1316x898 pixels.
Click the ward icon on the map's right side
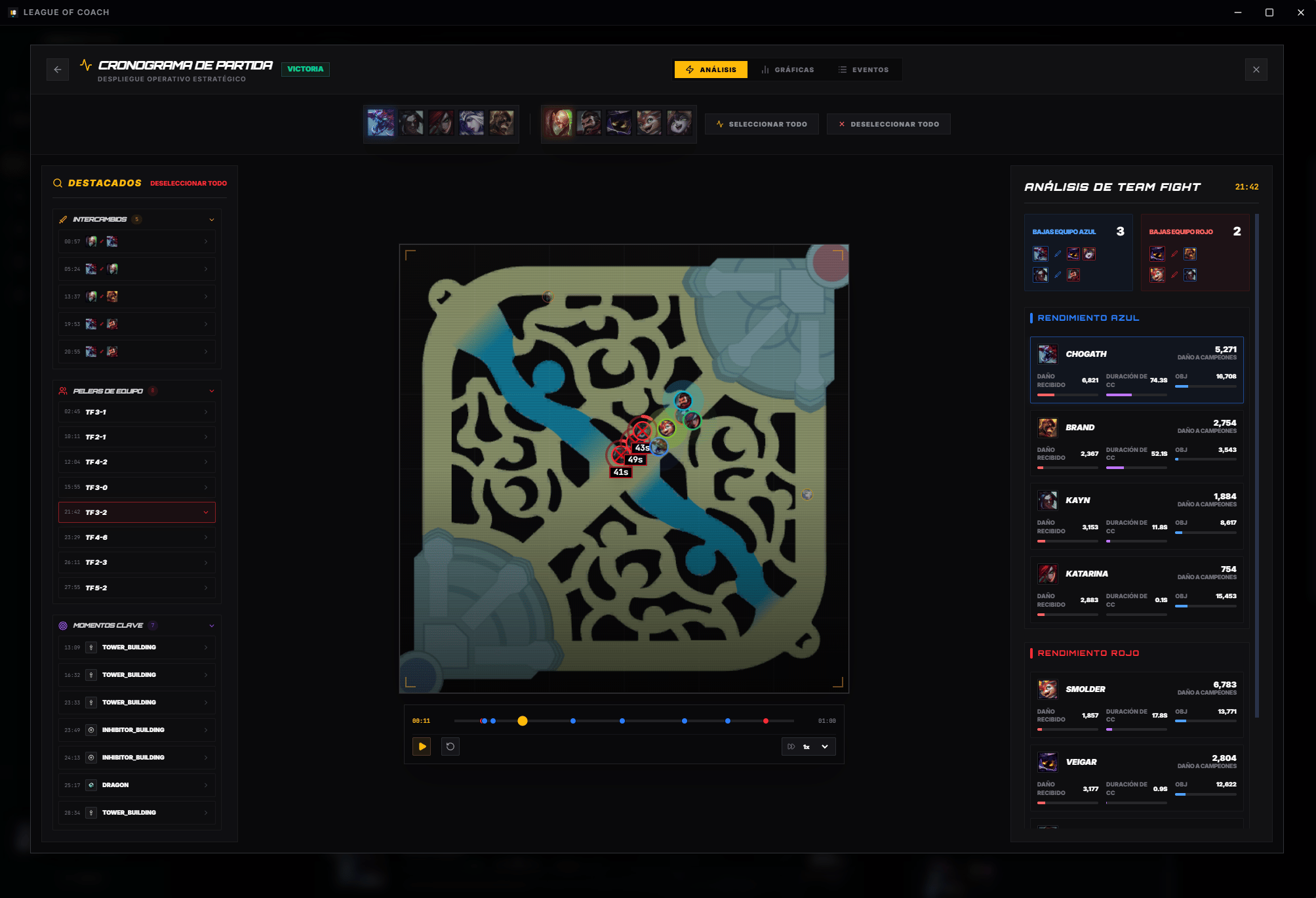(807, 495)
